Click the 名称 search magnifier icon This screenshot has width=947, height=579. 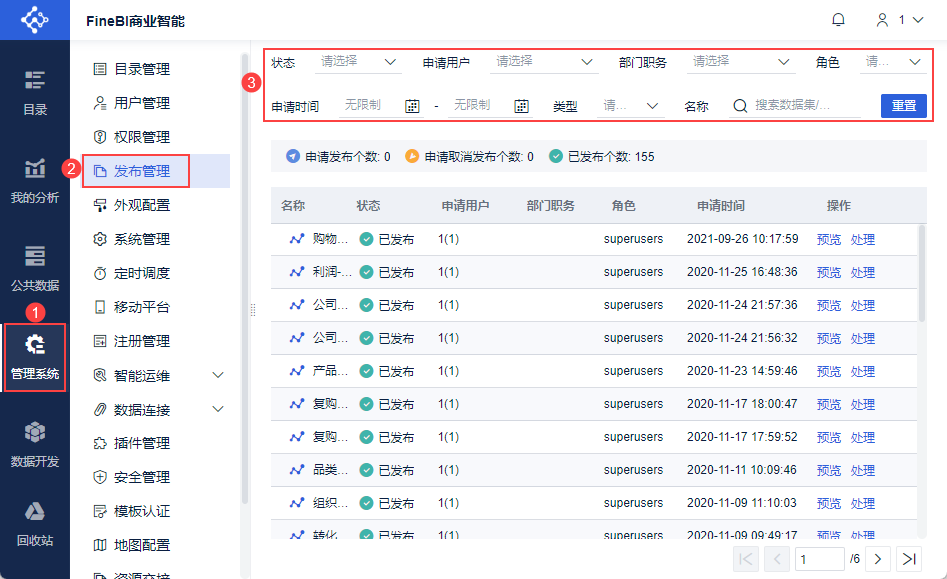click(740, 106)
